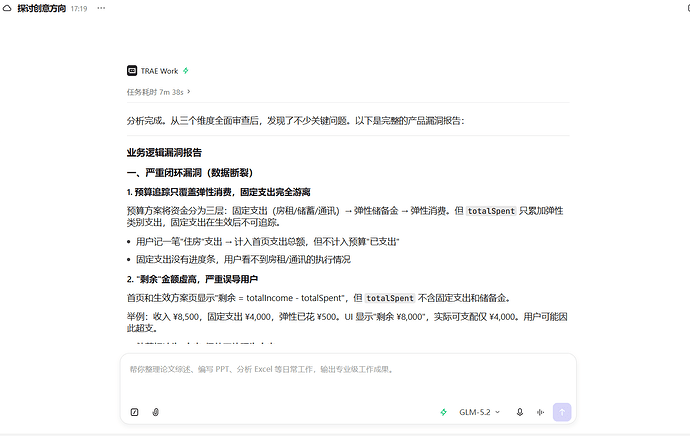Image resolution: width=690 pixels, height=436 pixels.
Task: Expand the task duration 7m 38s details
Action: [x=158, y=92]
